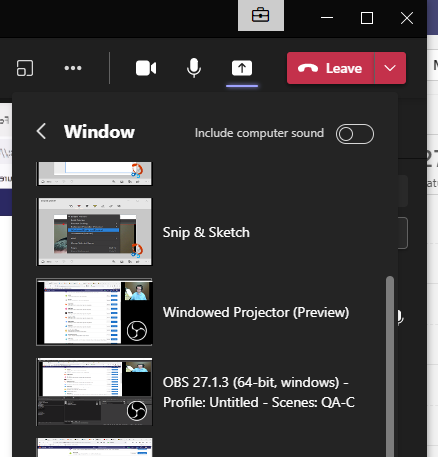Close the Teams meeting window
The width and height of the screenshot is (438, 457).
coord(407,18)
